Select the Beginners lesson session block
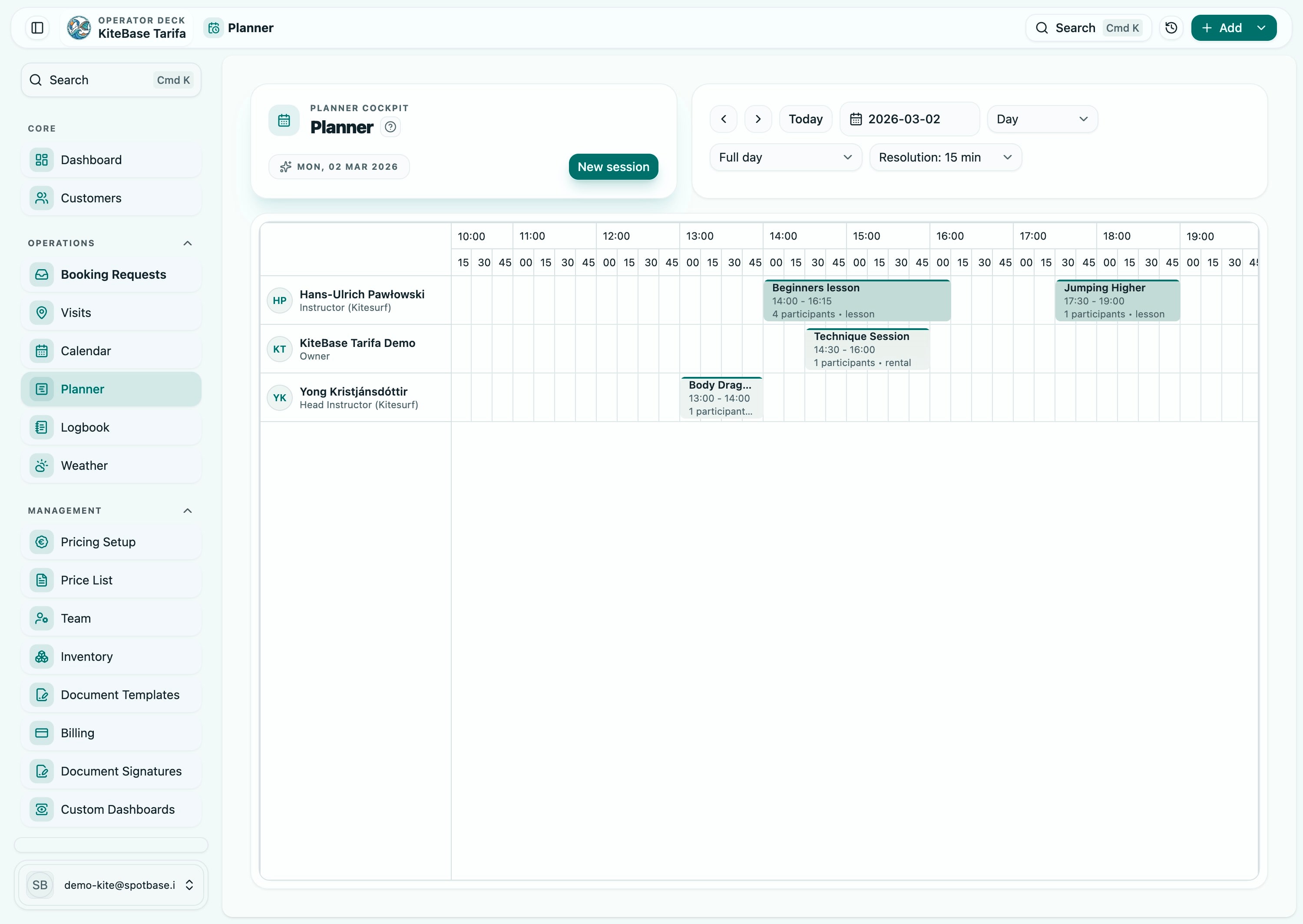1303x924 pixels. (857, 300)
